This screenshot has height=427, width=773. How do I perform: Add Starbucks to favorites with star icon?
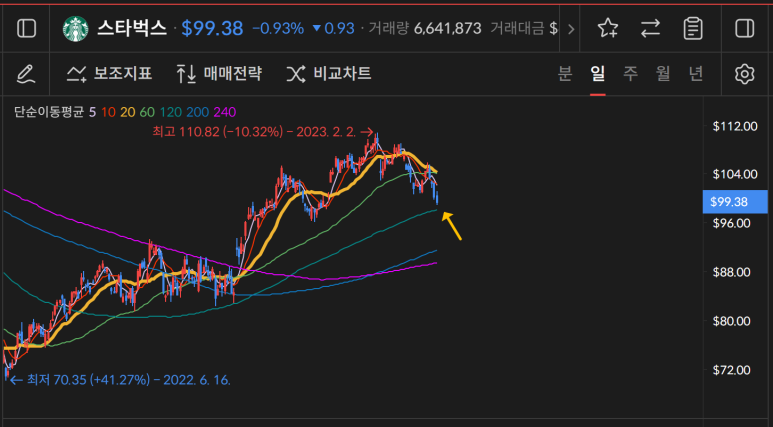[x=607, y=28]
